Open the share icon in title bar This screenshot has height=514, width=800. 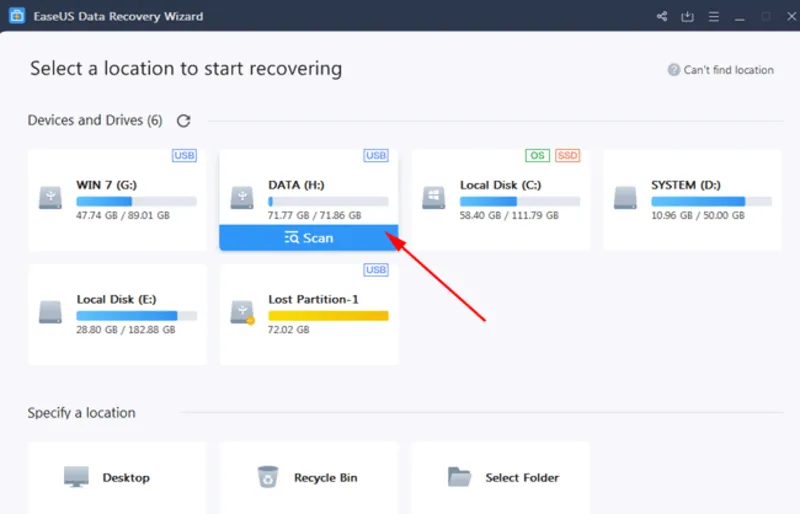pyautogui.click(x=662, y=16)
